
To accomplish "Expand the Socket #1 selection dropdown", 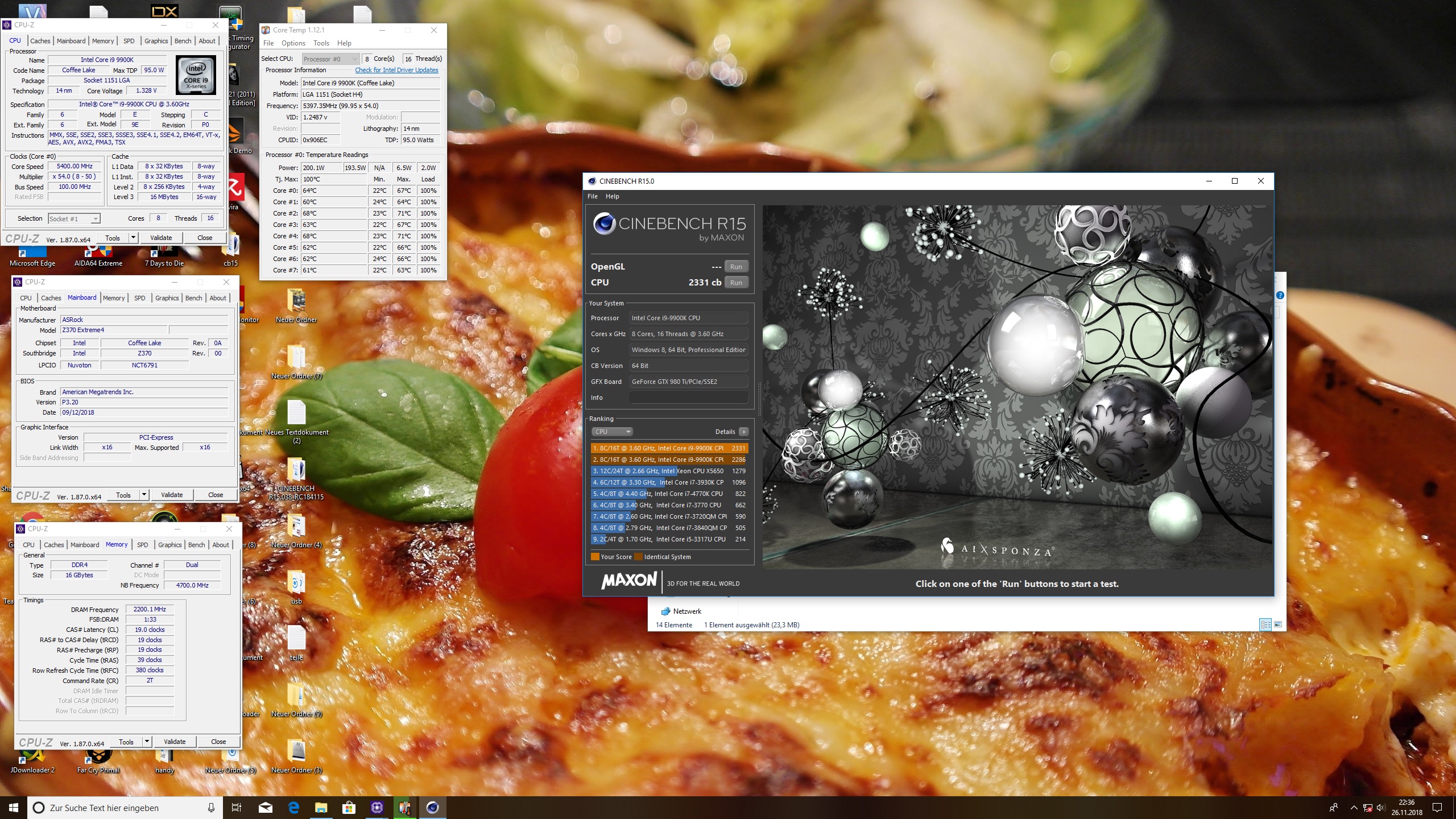I will (96, 219).
